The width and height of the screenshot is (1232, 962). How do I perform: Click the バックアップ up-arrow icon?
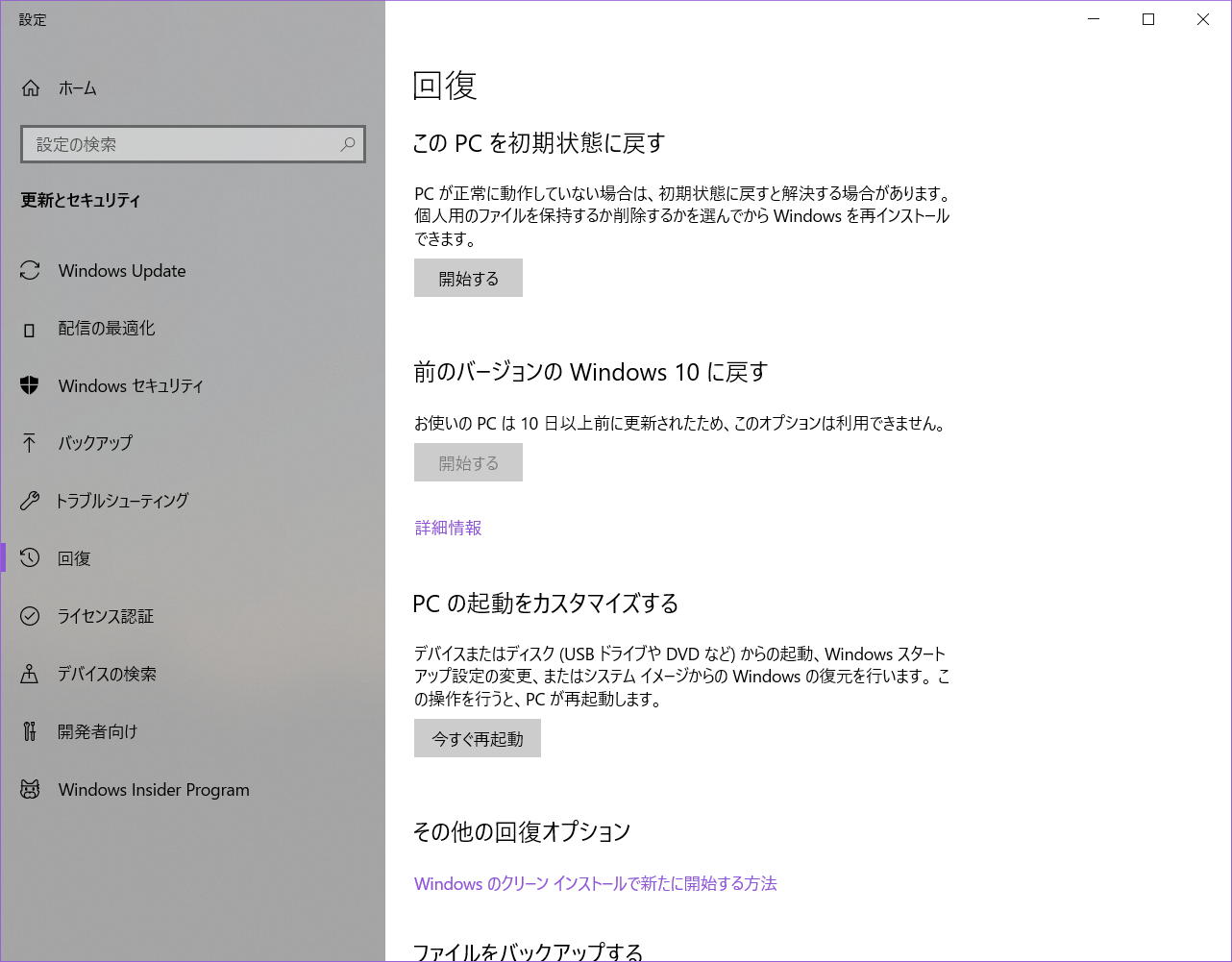30,443
